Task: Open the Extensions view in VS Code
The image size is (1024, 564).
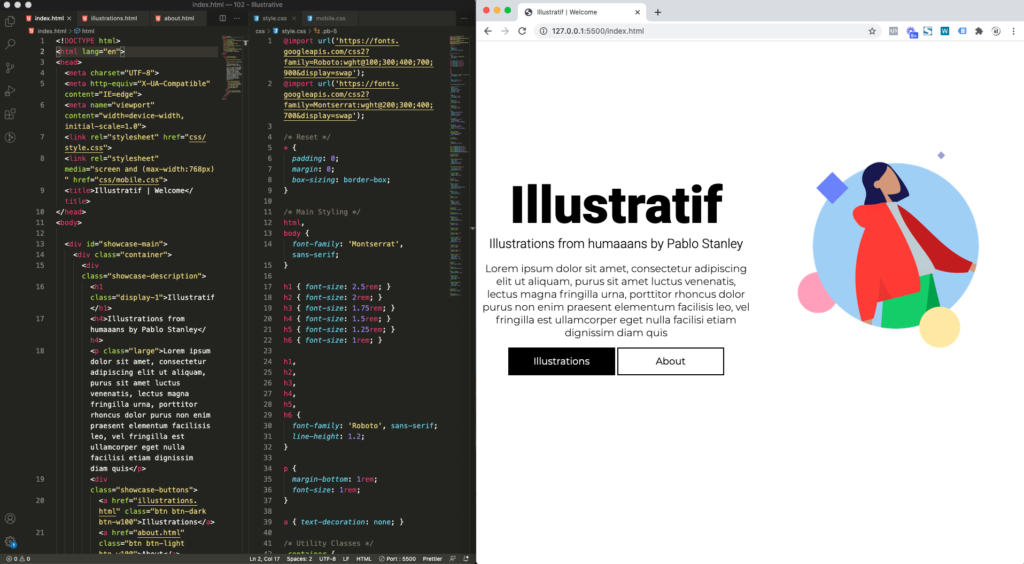Action: [x=10, y=114]
